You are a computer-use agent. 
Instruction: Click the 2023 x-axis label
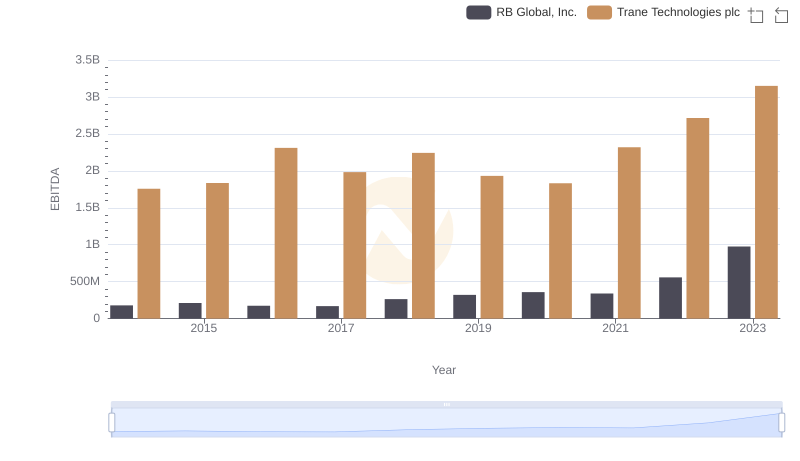(753, 328)
